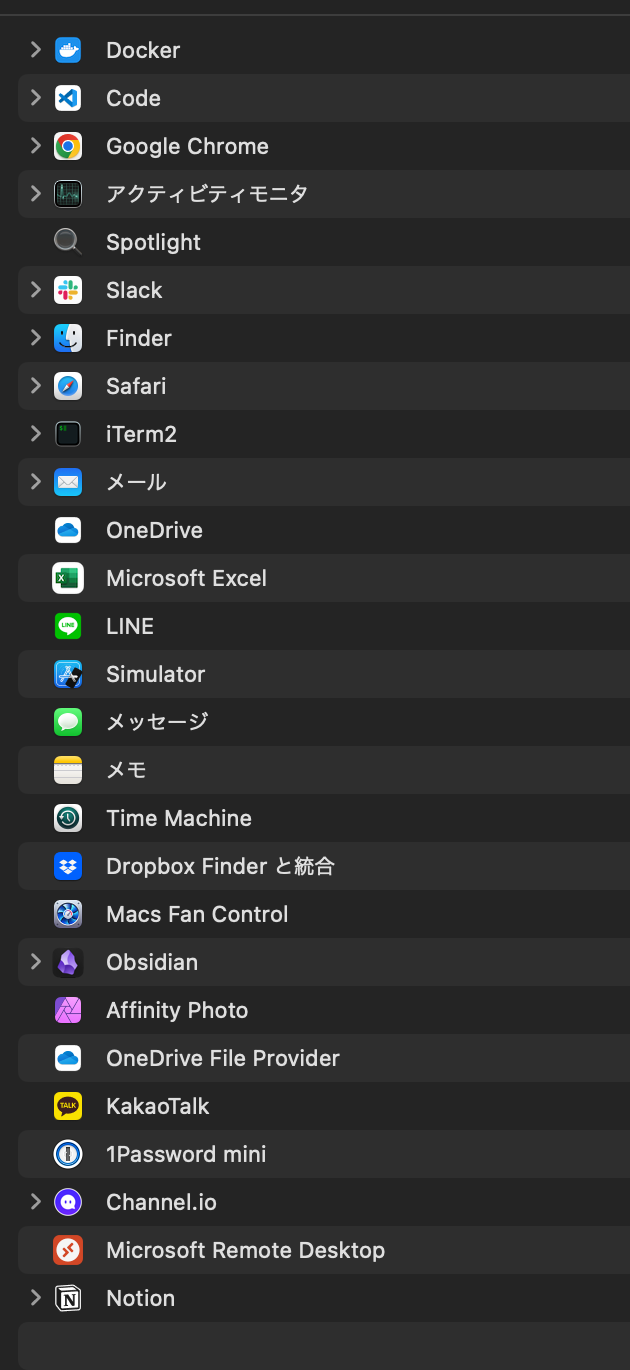Select the Macs Fan Control text
The width and height of the screenshot is (630, 1370).
tap(197, 914)
